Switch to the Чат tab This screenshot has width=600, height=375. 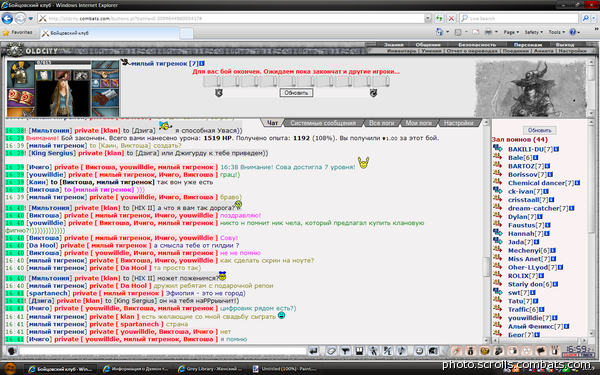coord(272,123)
